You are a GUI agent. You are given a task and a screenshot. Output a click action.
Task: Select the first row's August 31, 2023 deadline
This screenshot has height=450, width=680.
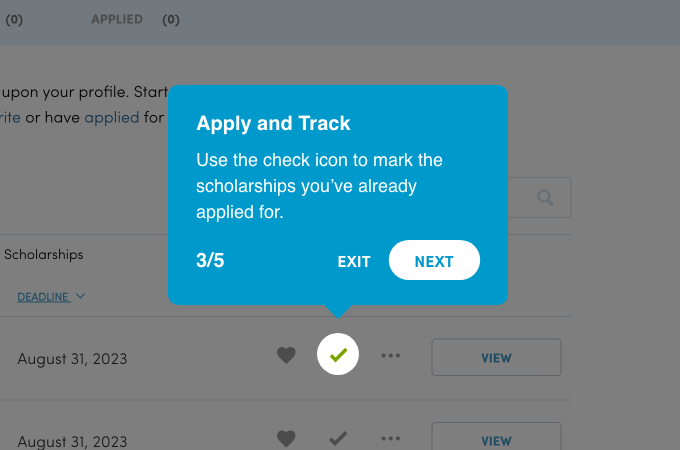[x=72, y=358]
